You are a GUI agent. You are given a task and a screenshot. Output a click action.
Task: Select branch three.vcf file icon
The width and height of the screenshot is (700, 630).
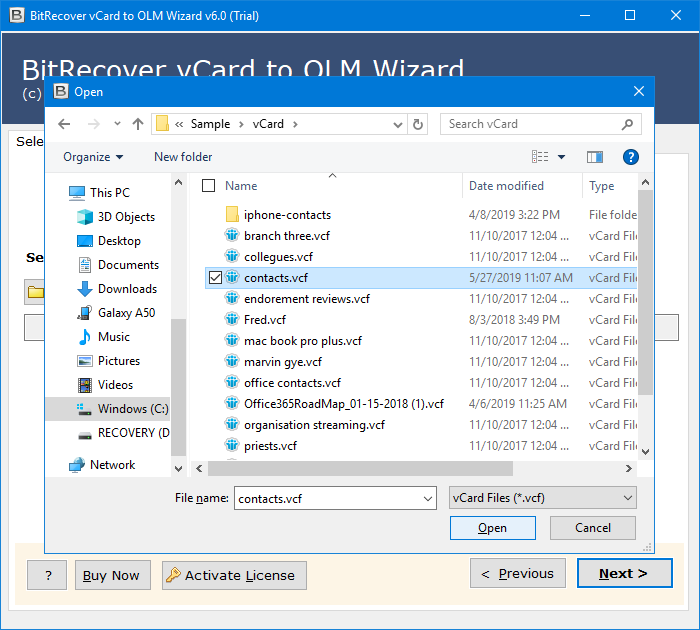pos(232,235)
